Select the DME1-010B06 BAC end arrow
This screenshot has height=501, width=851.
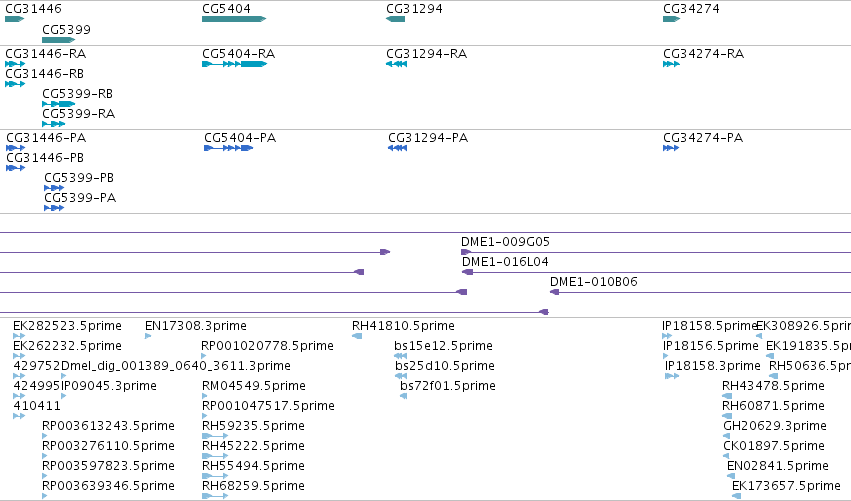[x=554, y=292]
